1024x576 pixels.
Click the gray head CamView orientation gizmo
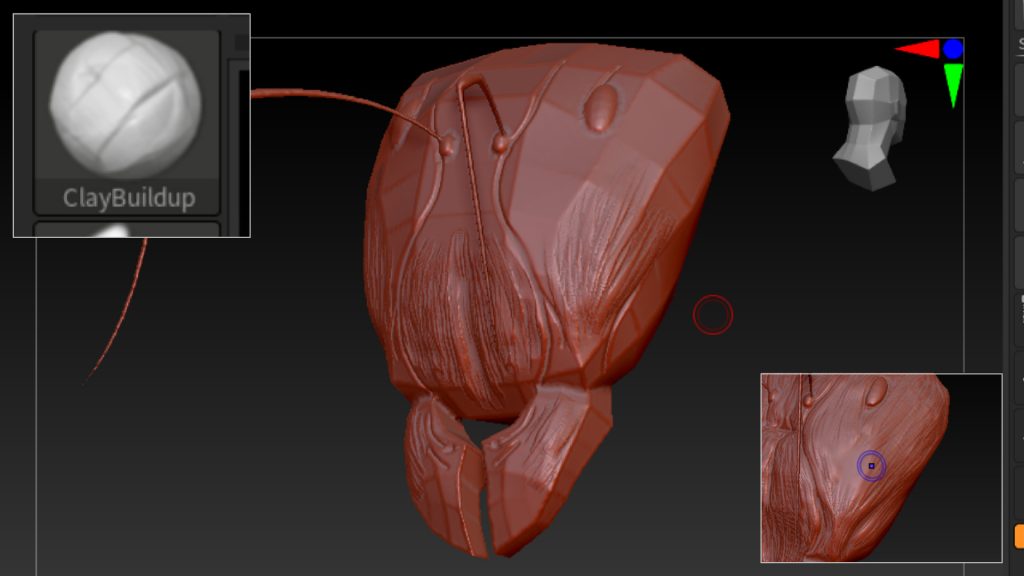(x=870, y=128)
